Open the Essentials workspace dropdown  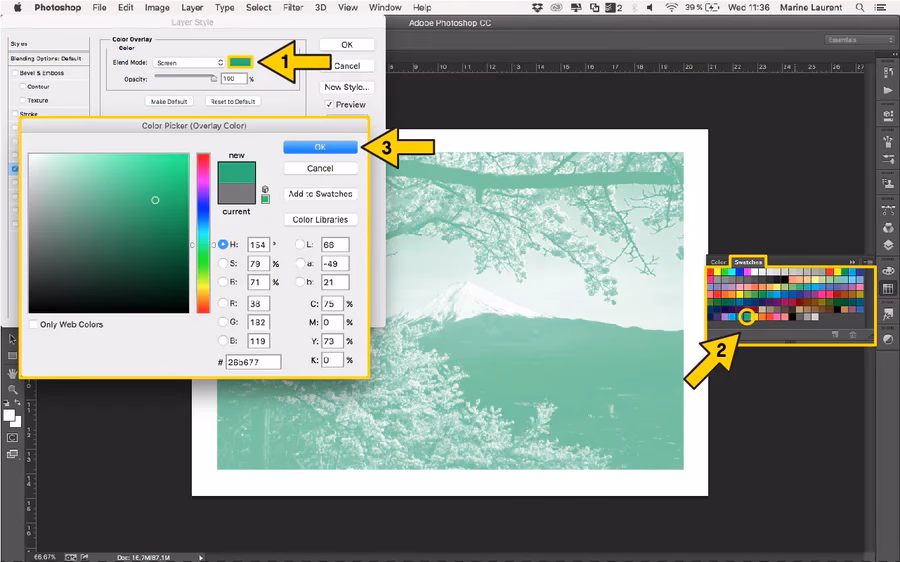coord(859,40)
